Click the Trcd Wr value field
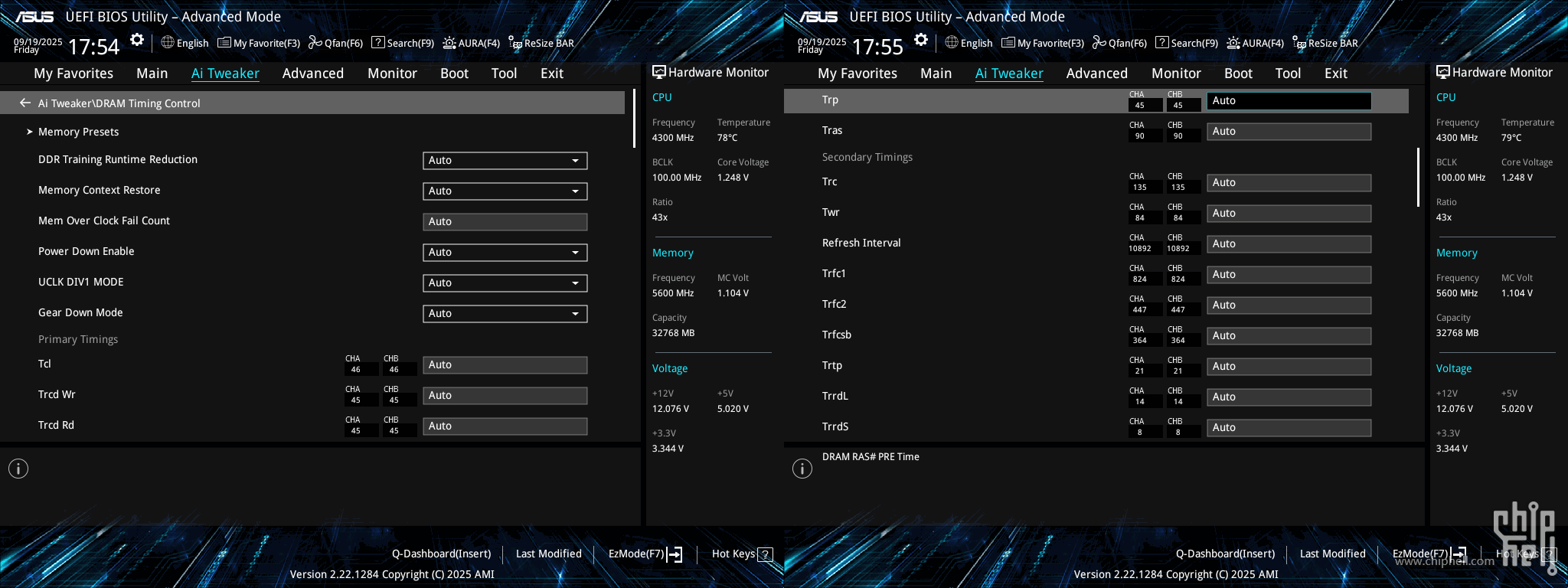Screen dimensions: 1568x588 click(505, 396)
